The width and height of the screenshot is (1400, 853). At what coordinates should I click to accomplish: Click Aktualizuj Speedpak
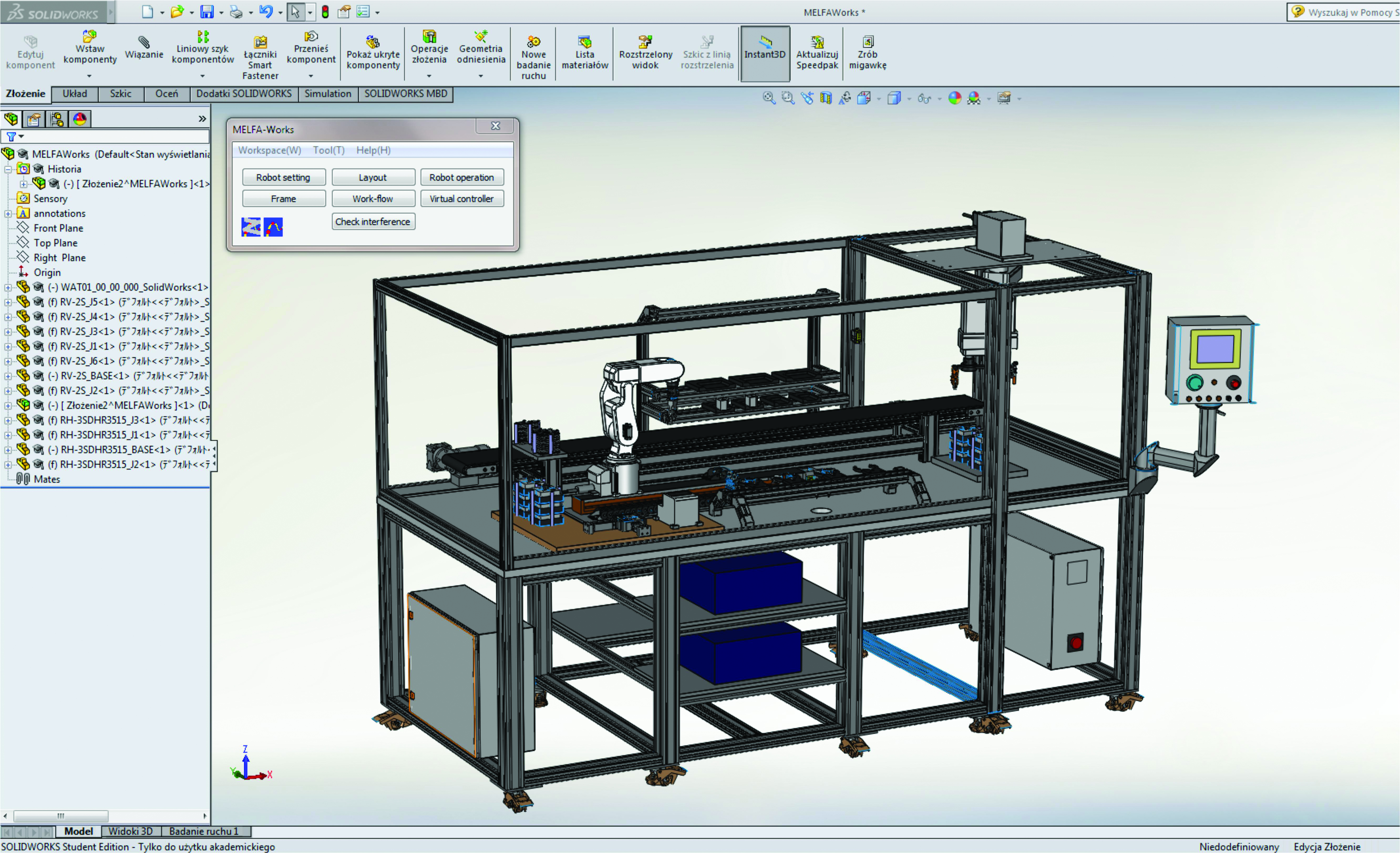click(817, 53)
